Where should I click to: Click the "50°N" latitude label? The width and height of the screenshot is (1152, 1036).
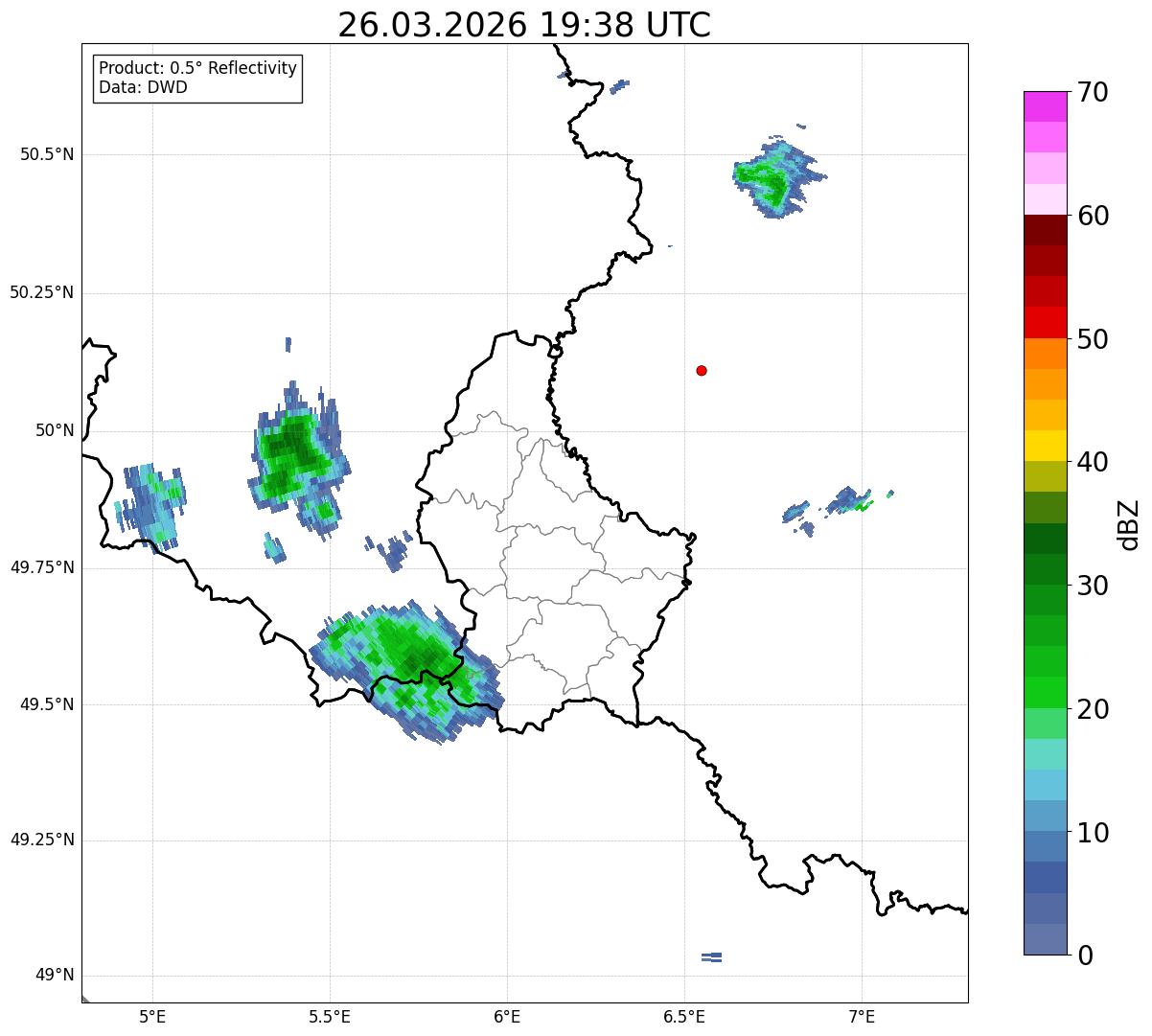tap(55, 430)
